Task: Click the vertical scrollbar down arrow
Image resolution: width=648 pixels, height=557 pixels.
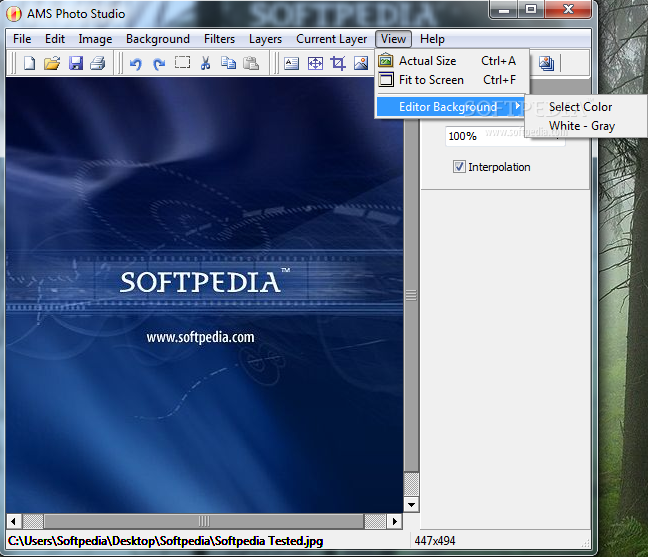Action: (411, 505)
